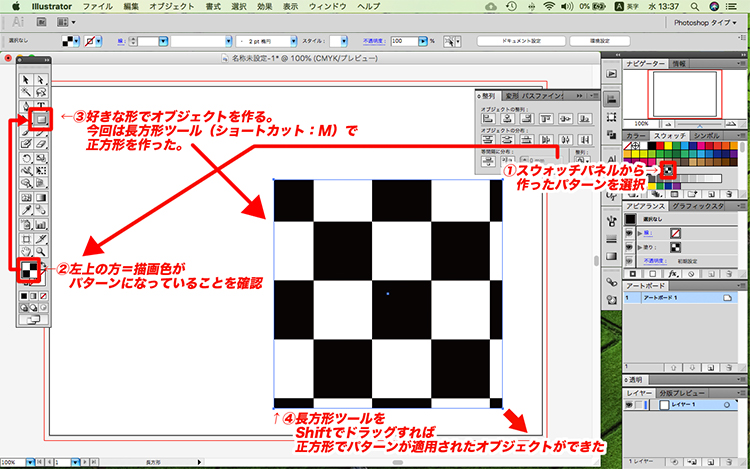Switch to the シンボル tab
Viewport: 750px width, 469px height.
click(x=711, y=134)
